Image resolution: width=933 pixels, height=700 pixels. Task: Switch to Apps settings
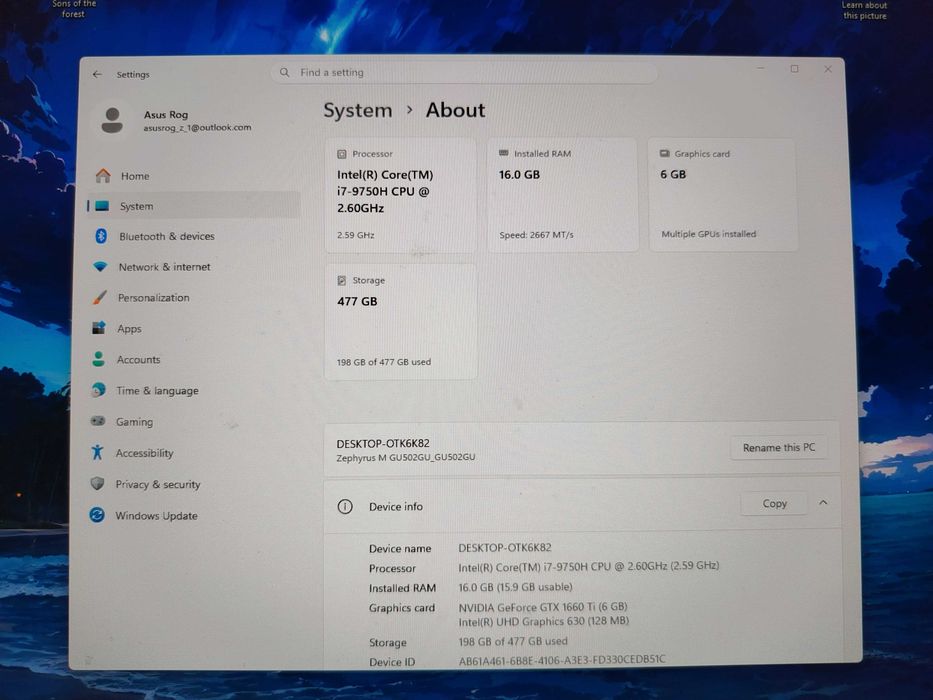tap(191, 329)
